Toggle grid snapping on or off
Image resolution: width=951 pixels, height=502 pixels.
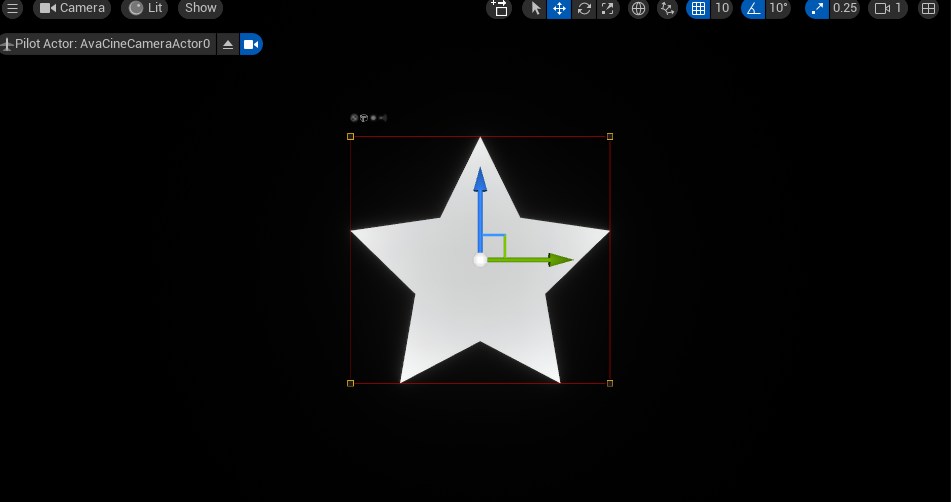698,8
